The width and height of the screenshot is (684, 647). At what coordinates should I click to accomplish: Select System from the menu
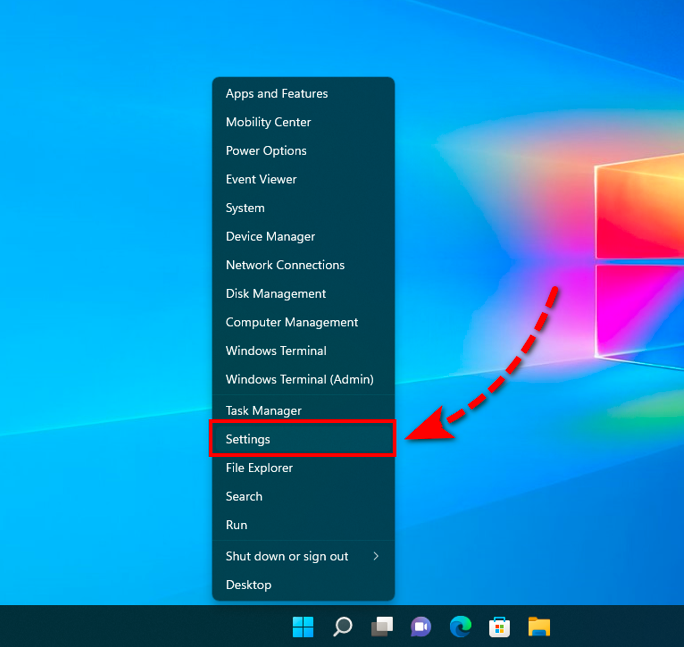[x=303, y=208]
